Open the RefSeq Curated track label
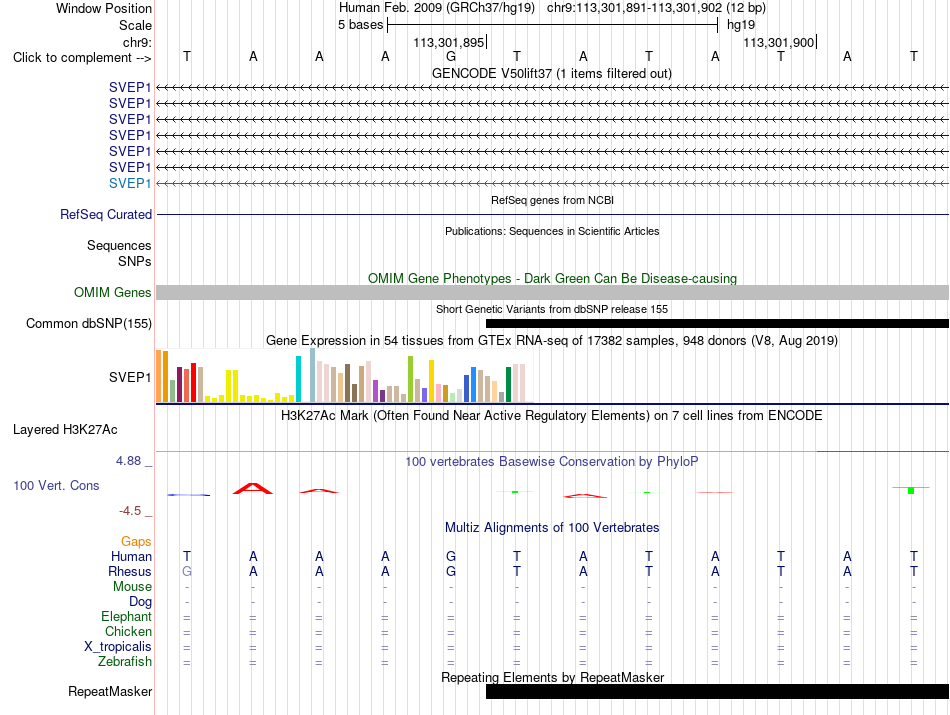The image size is (950, 715). pos(106,214)
